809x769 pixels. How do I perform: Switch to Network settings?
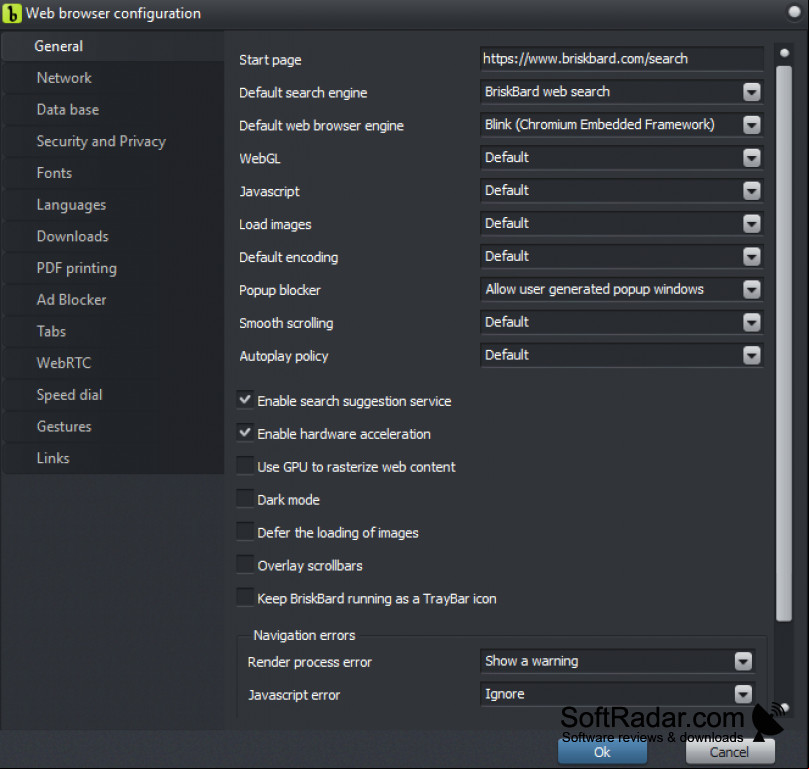(112, 78)
